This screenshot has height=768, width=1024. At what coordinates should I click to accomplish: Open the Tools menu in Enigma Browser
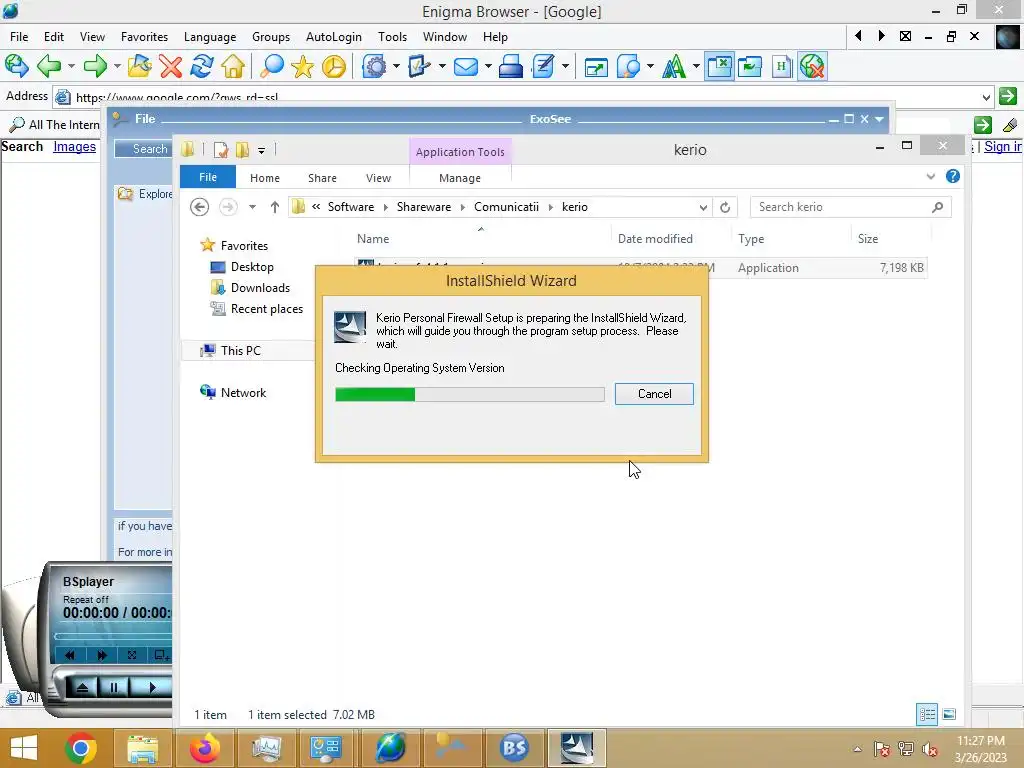pos(392,37)
